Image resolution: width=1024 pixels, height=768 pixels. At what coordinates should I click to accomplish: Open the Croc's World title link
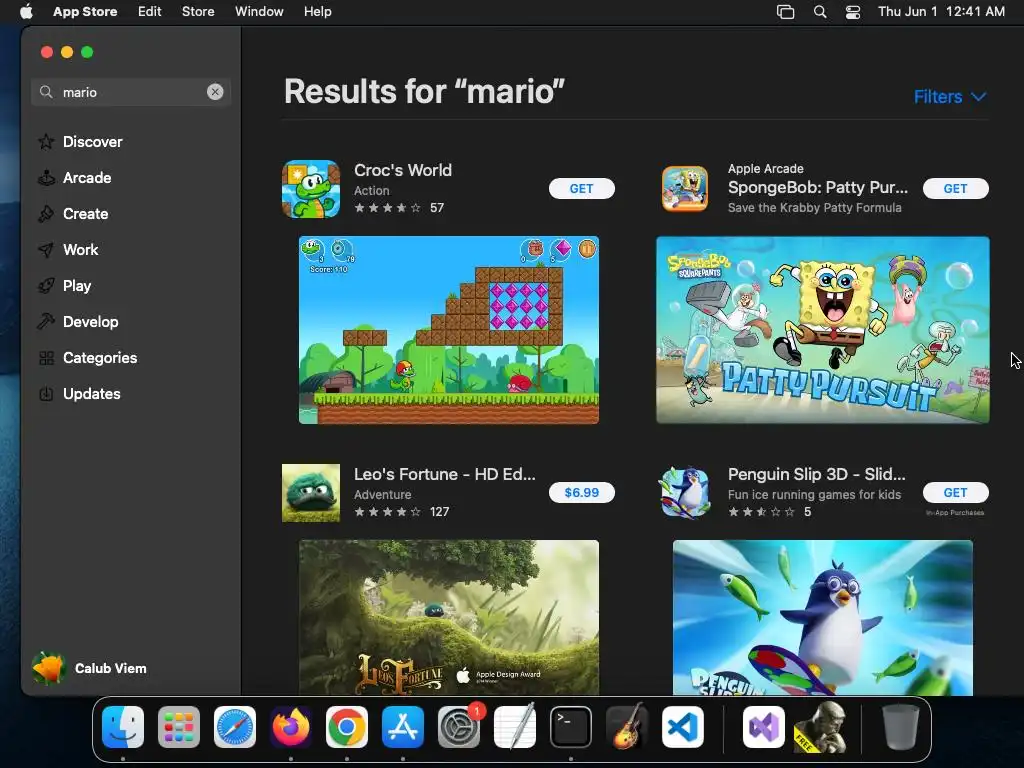[403, 170]
